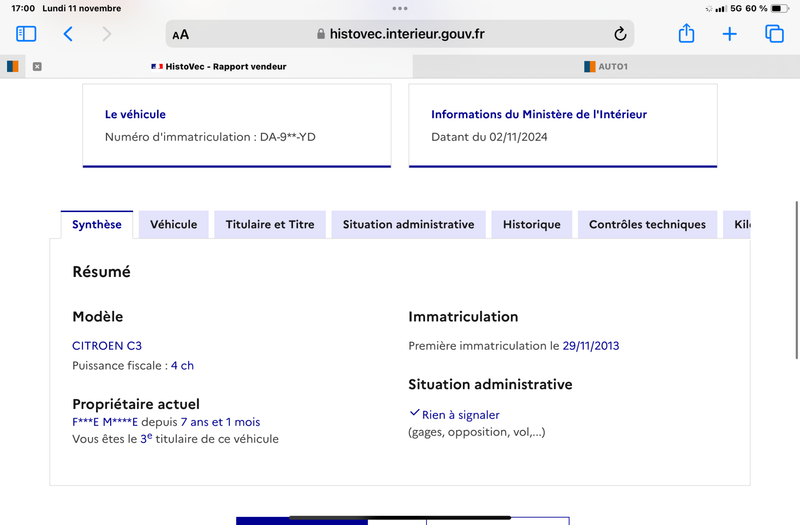Go forward with the greyed arrow
This screenshot has height=525, width=800.
pyautogui.click(x=106, y=34)
